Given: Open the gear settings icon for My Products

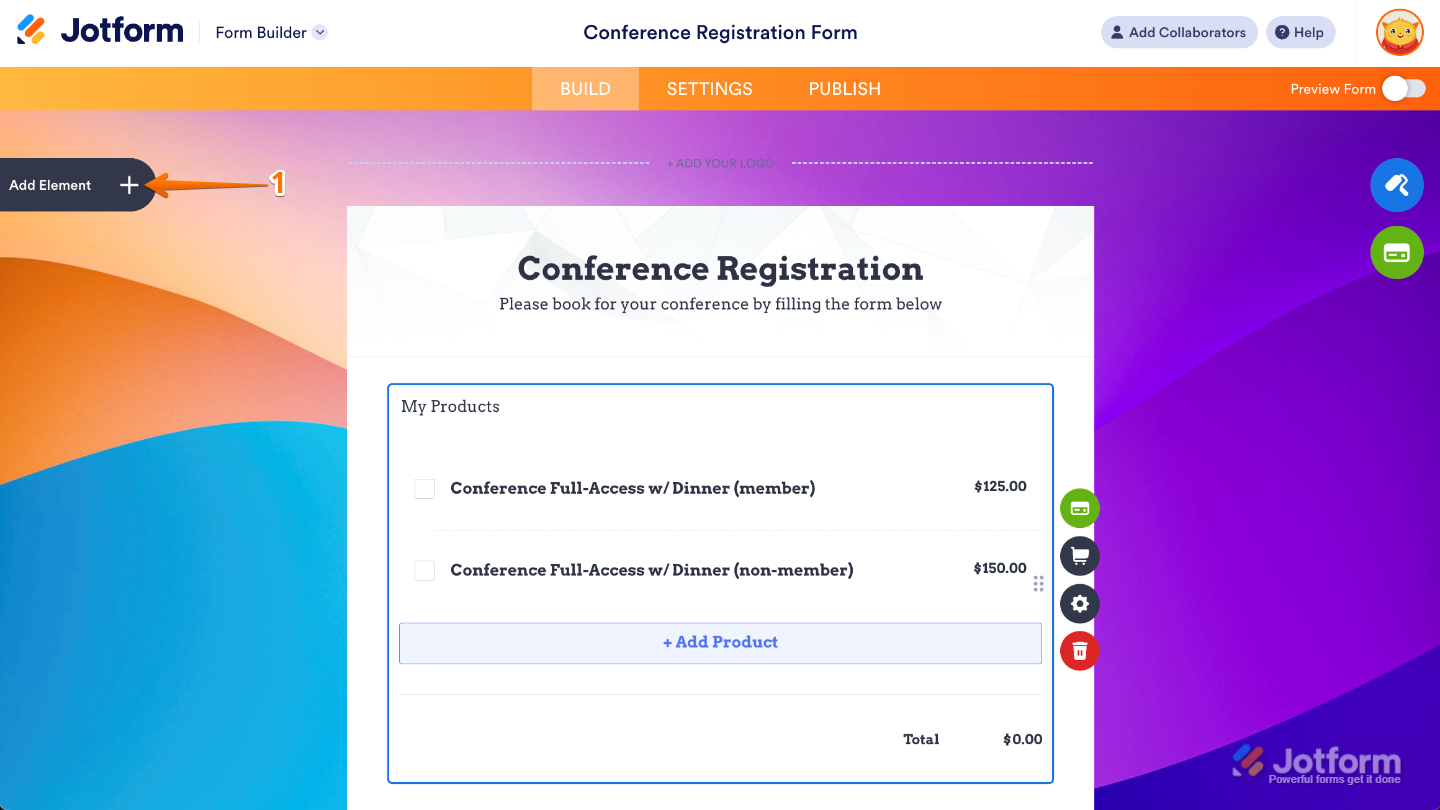Looking at the screenshot, I should [x=1079, y=603].
